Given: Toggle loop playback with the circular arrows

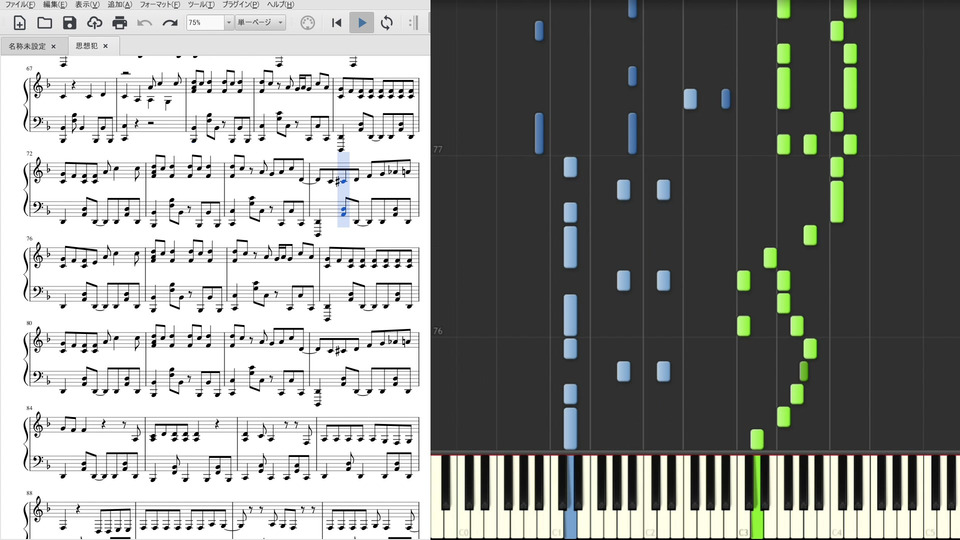Looking at the screenshot, I should [386, 23].
